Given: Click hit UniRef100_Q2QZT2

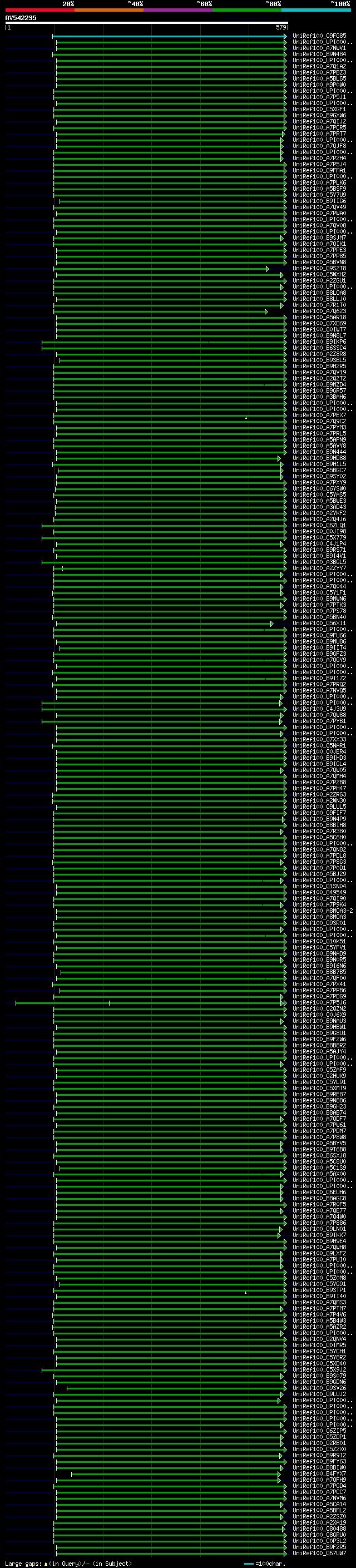Looking at the screenshot, I should pos(319,379).
